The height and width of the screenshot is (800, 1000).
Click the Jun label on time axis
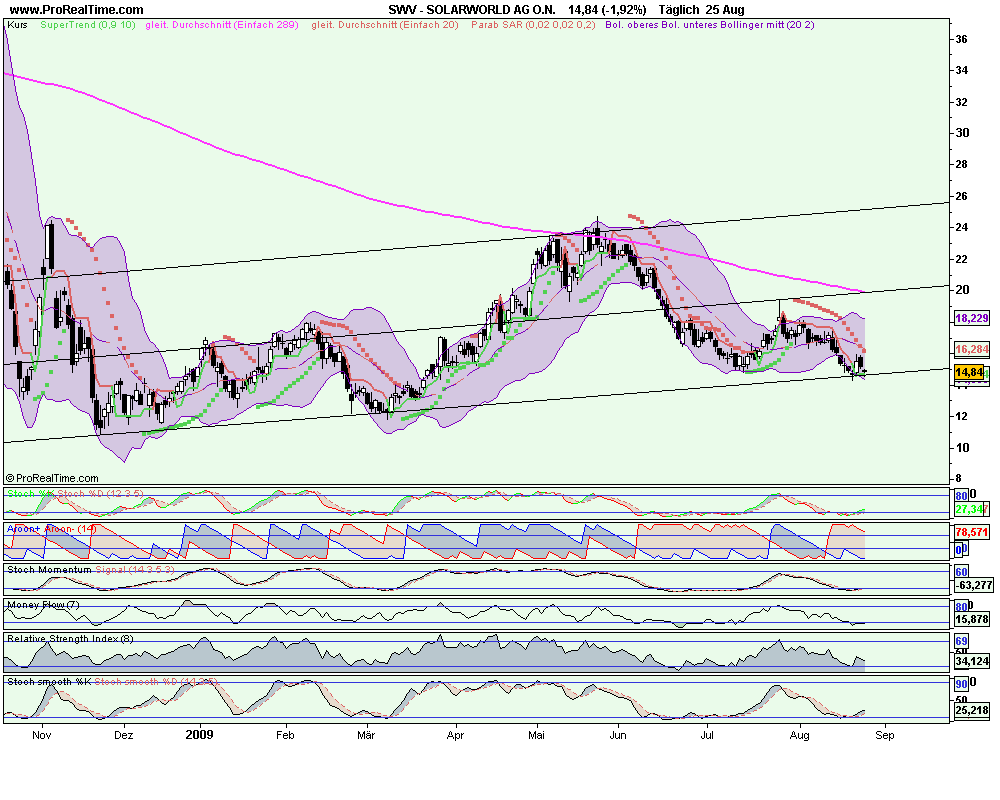pyautogui.click(x=618, y=735)
